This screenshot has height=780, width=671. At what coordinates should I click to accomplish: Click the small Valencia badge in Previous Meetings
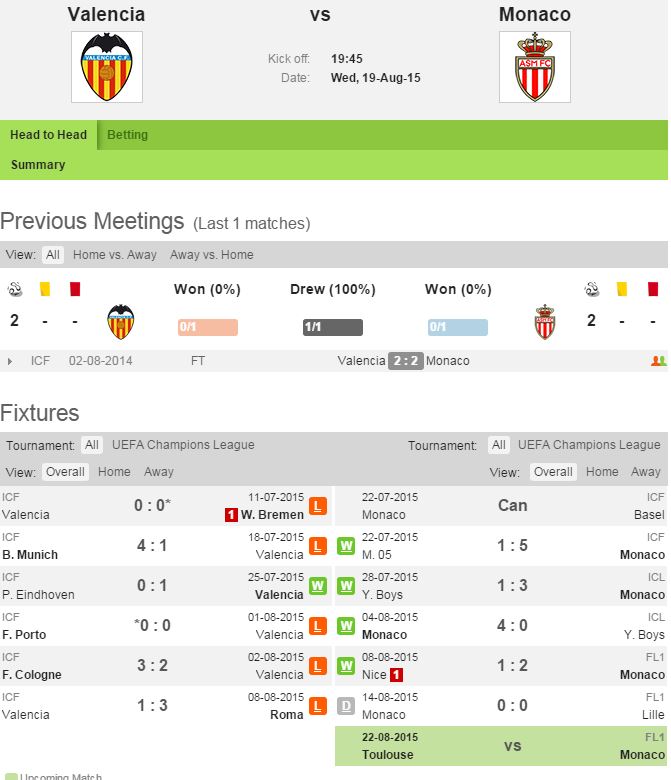[x=121, y=322]
